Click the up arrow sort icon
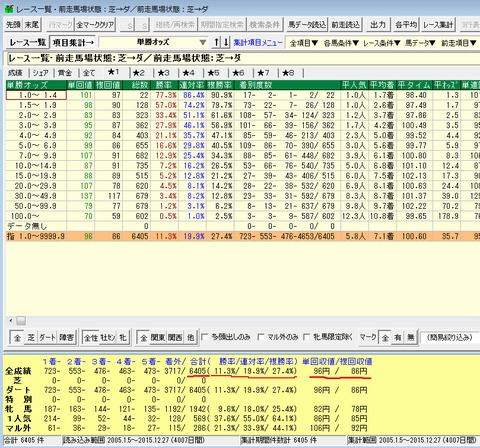The height and width of the screenshot is (448, 480). click(x=216, y=42)
